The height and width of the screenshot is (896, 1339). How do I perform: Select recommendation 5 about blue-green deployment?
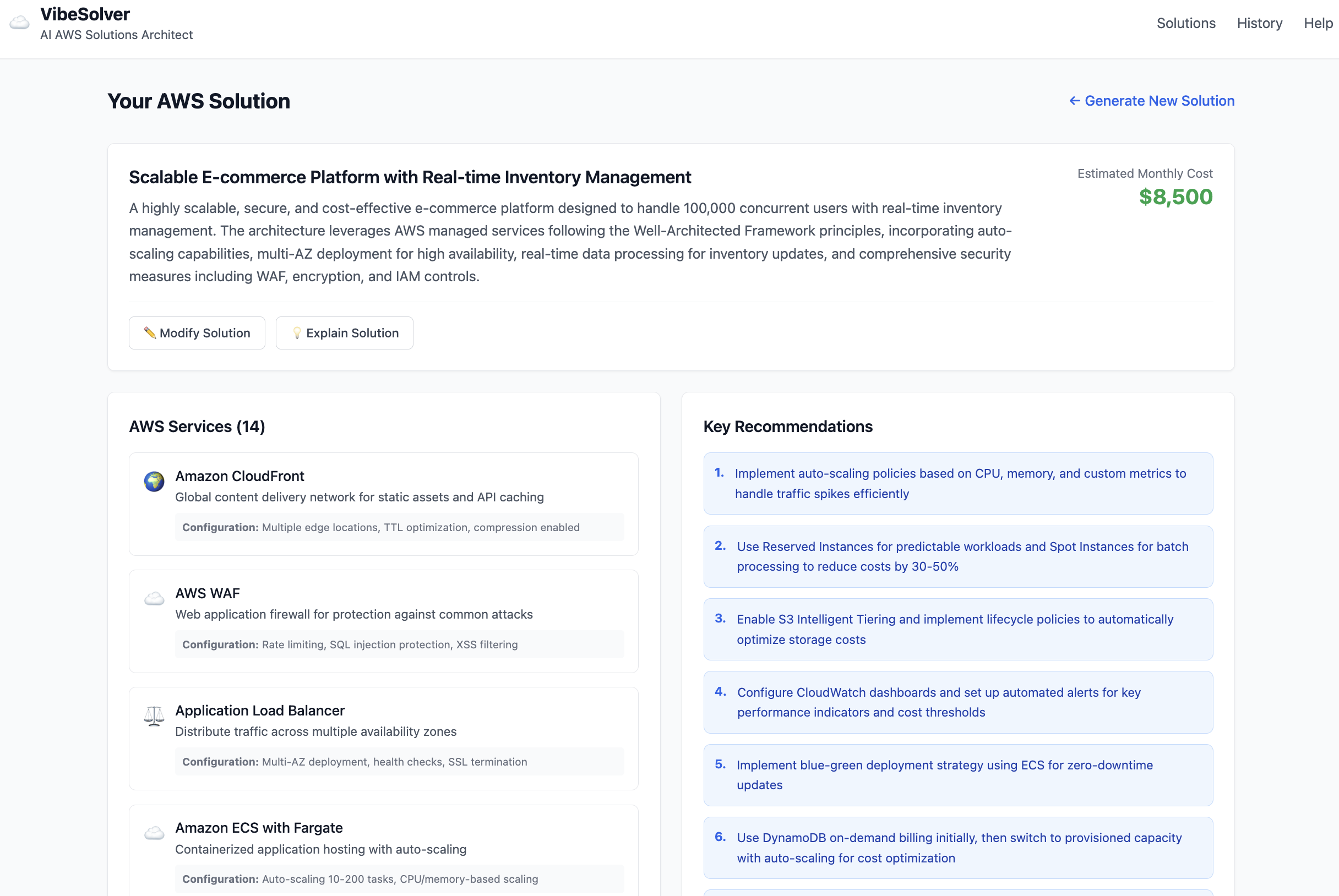(958, 775)
